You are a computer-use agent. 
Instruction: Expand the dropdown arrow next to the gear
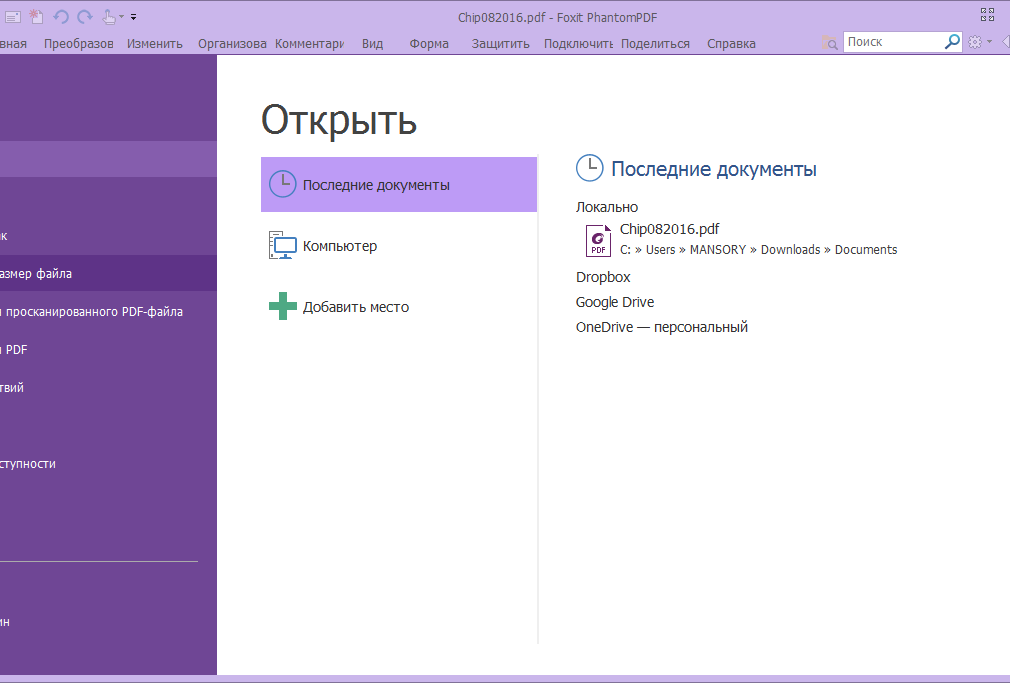click(x=989, y=42)
